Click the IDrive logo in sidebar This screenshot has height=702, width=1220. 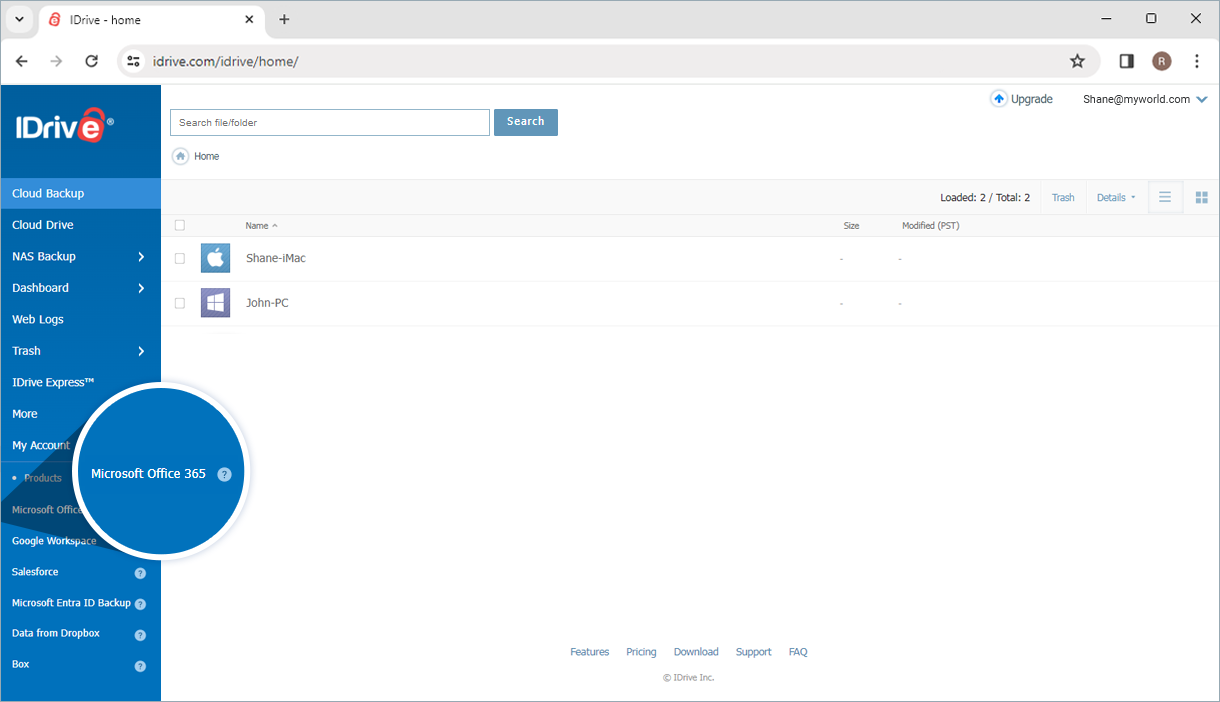(x=64, y=125)
